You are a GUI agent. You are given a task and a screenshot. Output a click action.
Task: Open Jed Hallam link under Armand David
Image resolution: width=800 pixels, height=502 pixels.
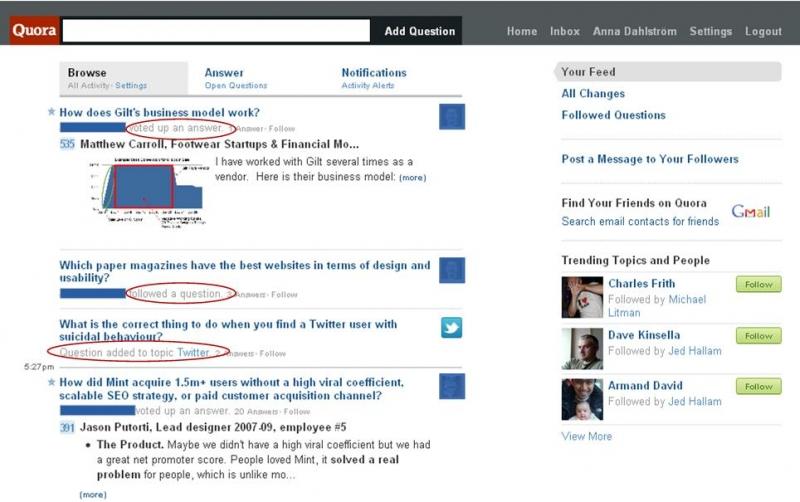(695, 401)
